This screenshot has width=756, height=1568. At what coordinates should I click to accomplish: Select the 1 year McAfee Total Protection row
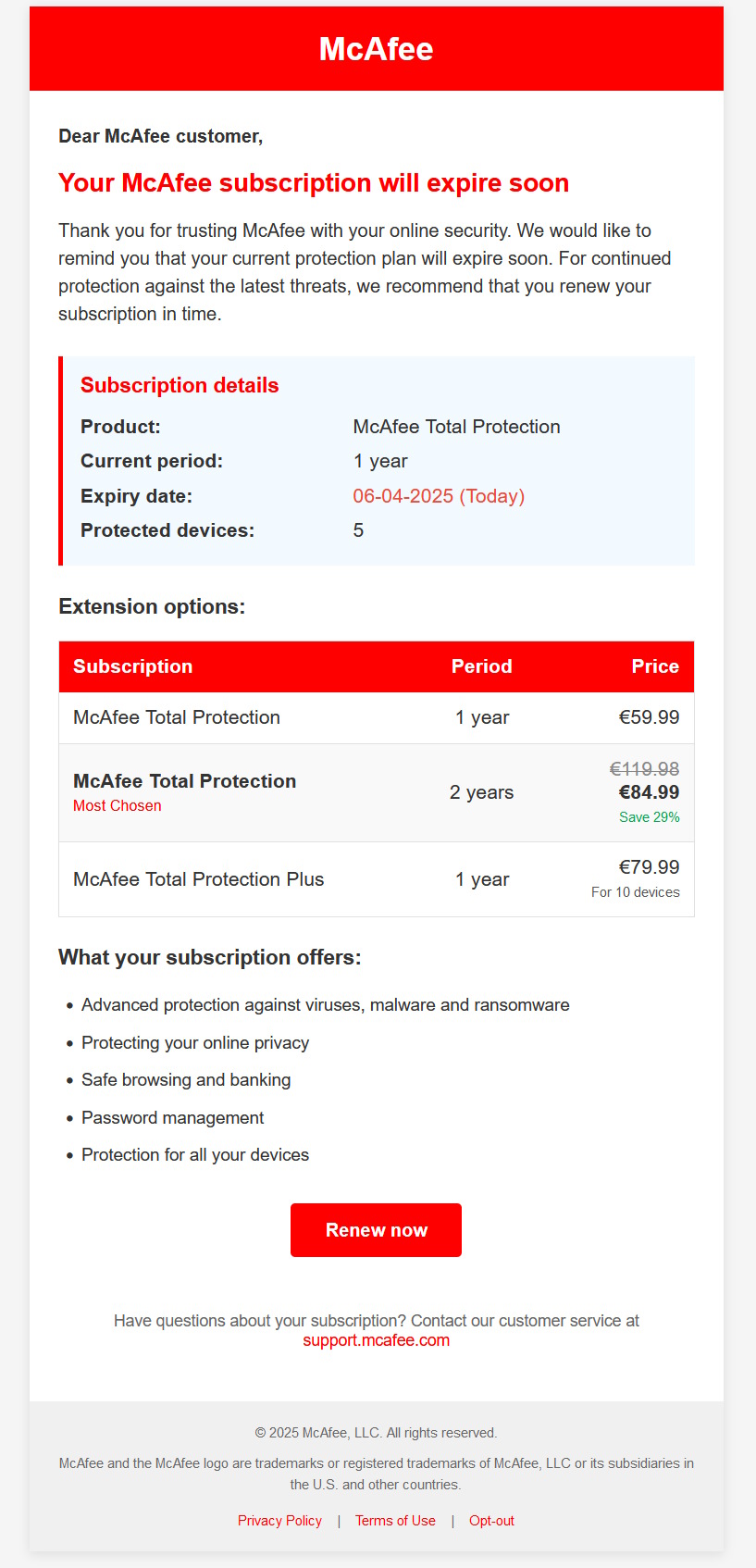pyautogui.click(x=377, y=717)
